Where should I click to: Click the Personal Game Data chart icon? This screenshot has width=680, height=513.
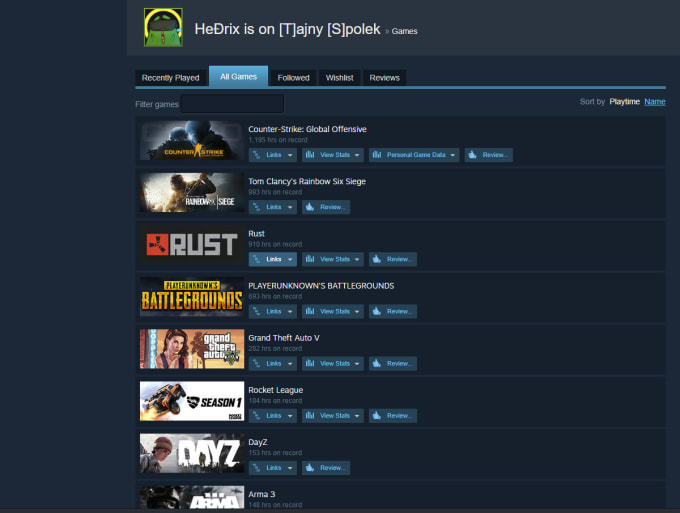click(376, 155)
